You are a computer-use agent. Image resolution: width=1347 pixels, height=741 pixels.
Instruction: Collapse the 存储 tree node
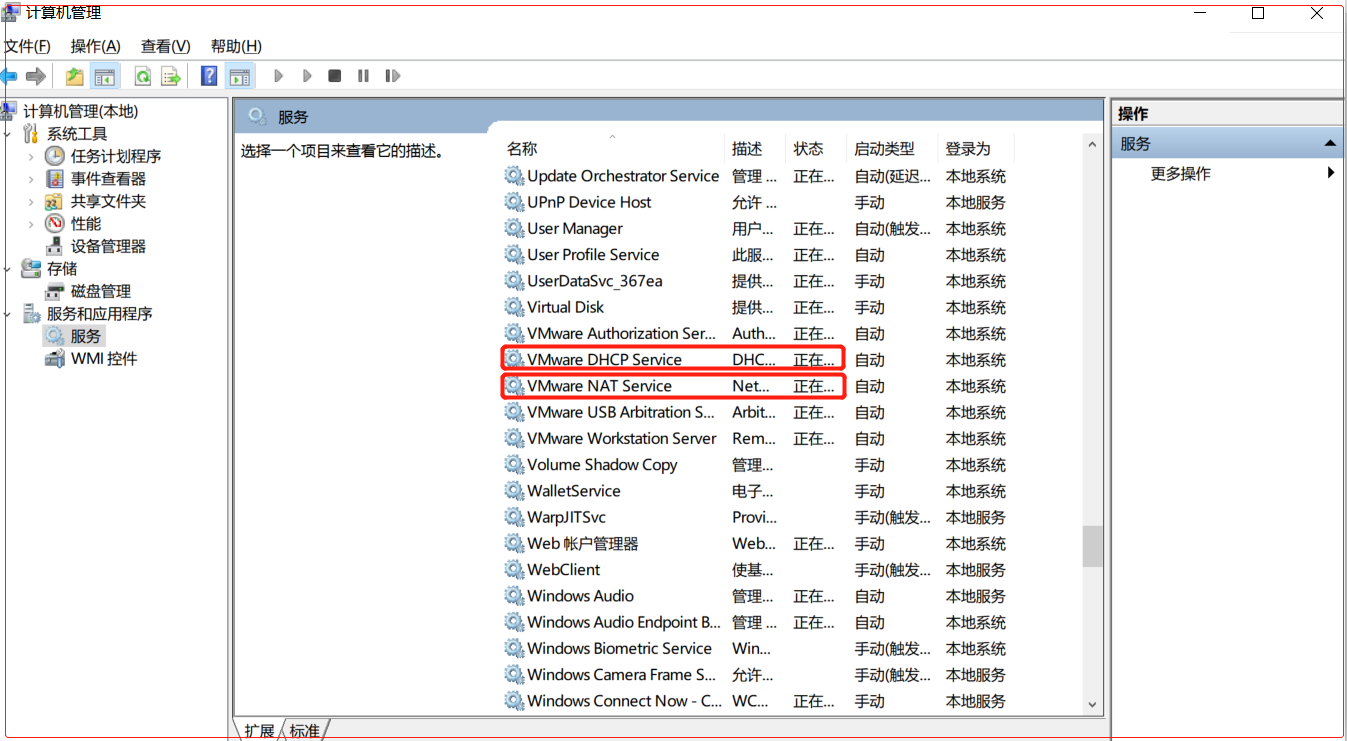tap(8, 269)
